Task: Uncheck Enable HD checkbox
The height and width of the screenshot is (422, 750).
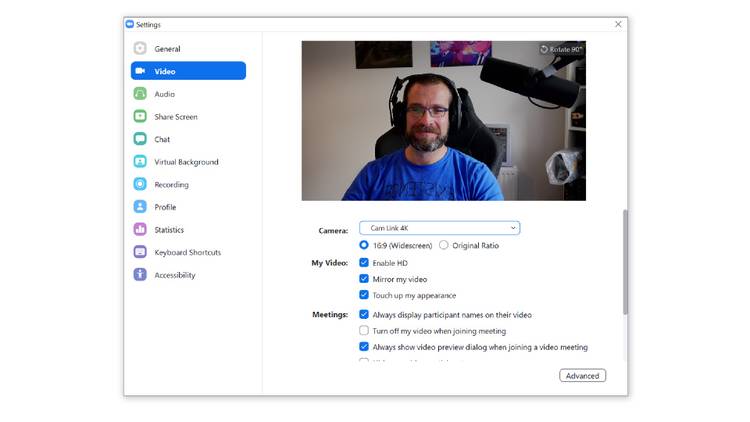Action: (x=364, y=263)
